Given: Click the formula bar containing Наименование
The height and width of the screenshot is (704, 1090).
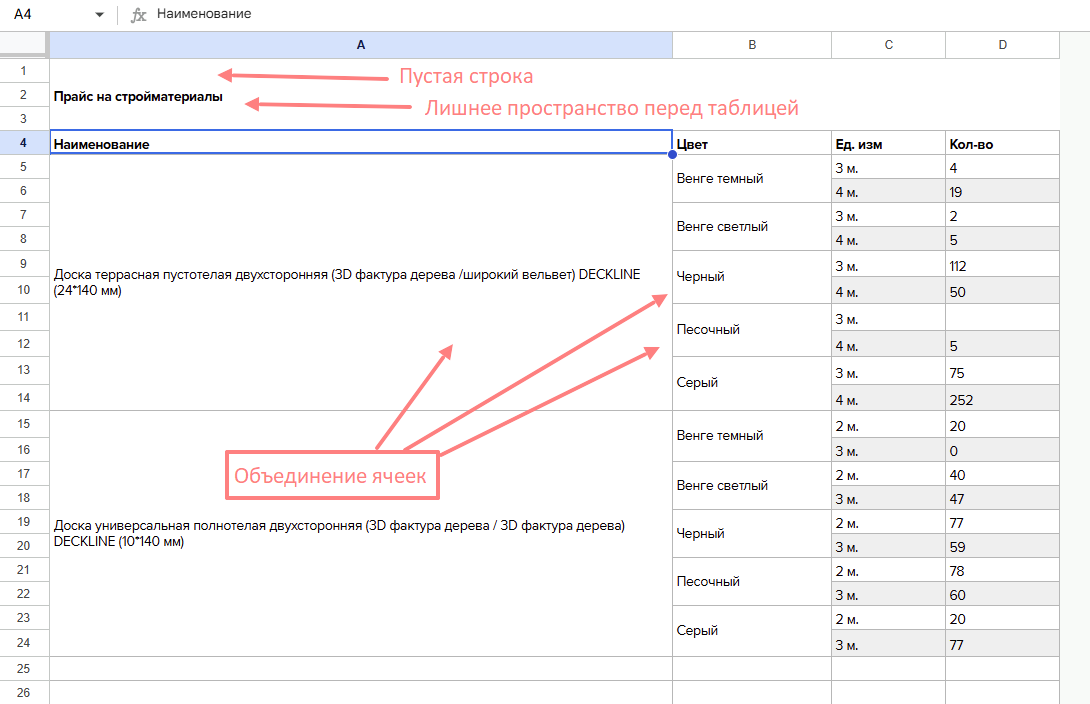Looking at the screenshot, I should [600, 15].
